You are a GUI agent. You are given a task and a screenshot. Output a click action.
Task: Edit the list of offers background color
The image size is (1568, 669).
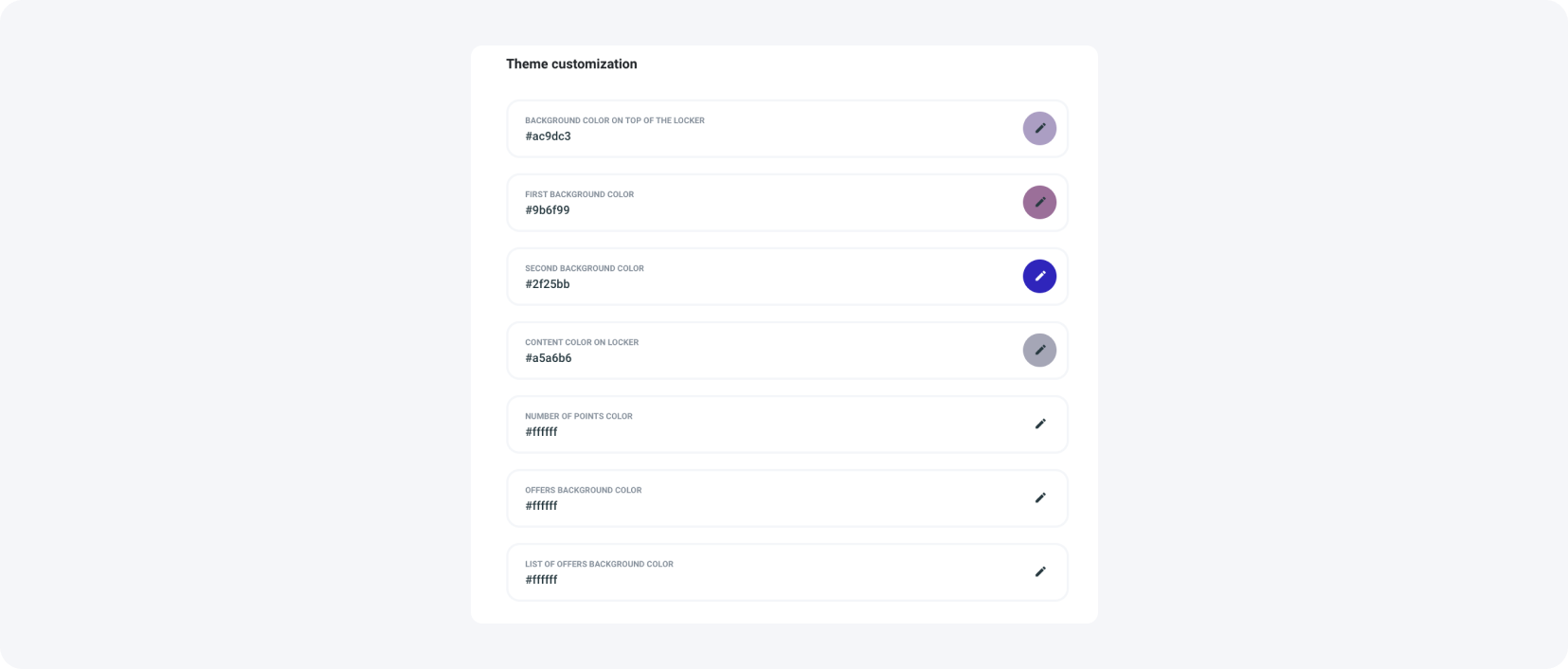pos(1039,571)
